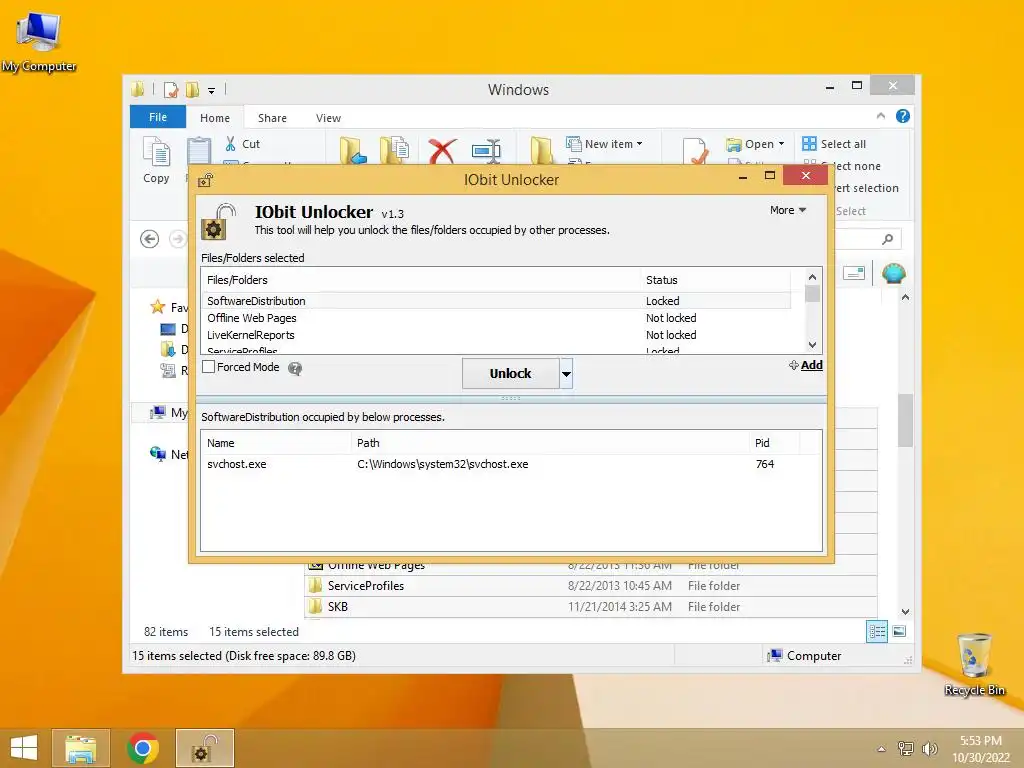
Task: Click the volume speaker tray icon
Action: [929, 748]
